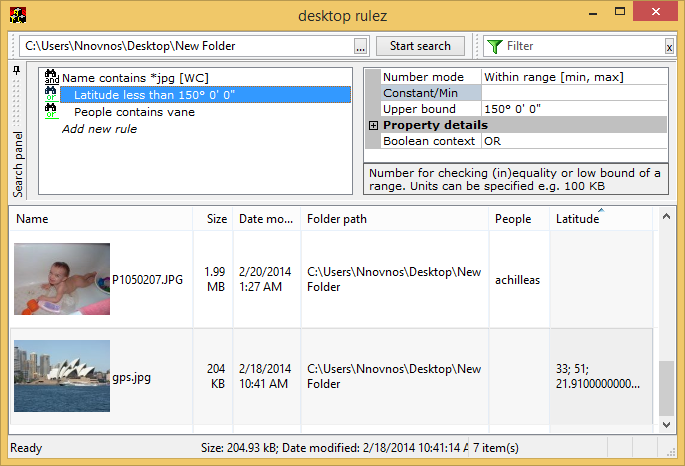685x466 pixels.
Task: Sort results by Latitude column header
Action: point(601,219)
